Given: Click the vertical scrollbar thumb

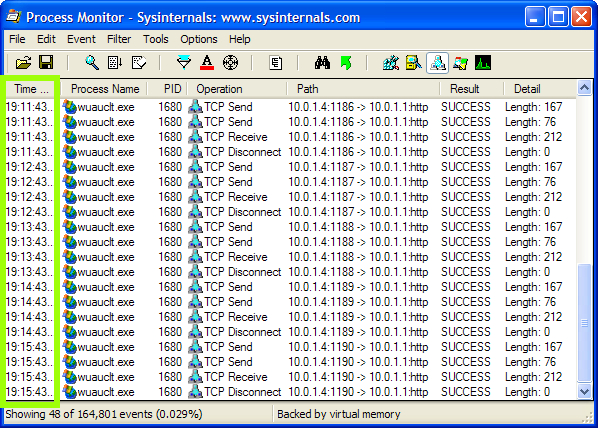Looking at the screenshot, I should coord(584,323).
